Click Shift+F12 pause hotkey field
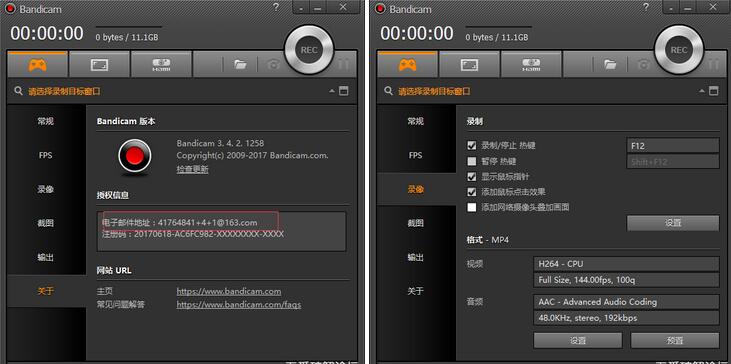This screenshot has width=731, height=364. click(x=673, y=162)
